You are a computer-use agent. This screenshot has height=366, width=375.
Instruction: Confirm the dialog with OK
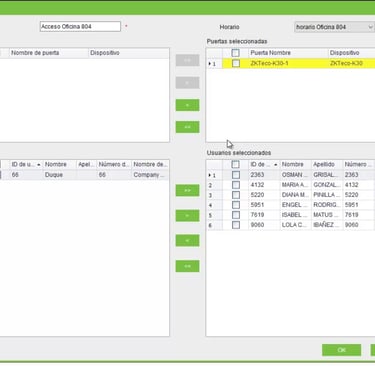tap(341, 350)
